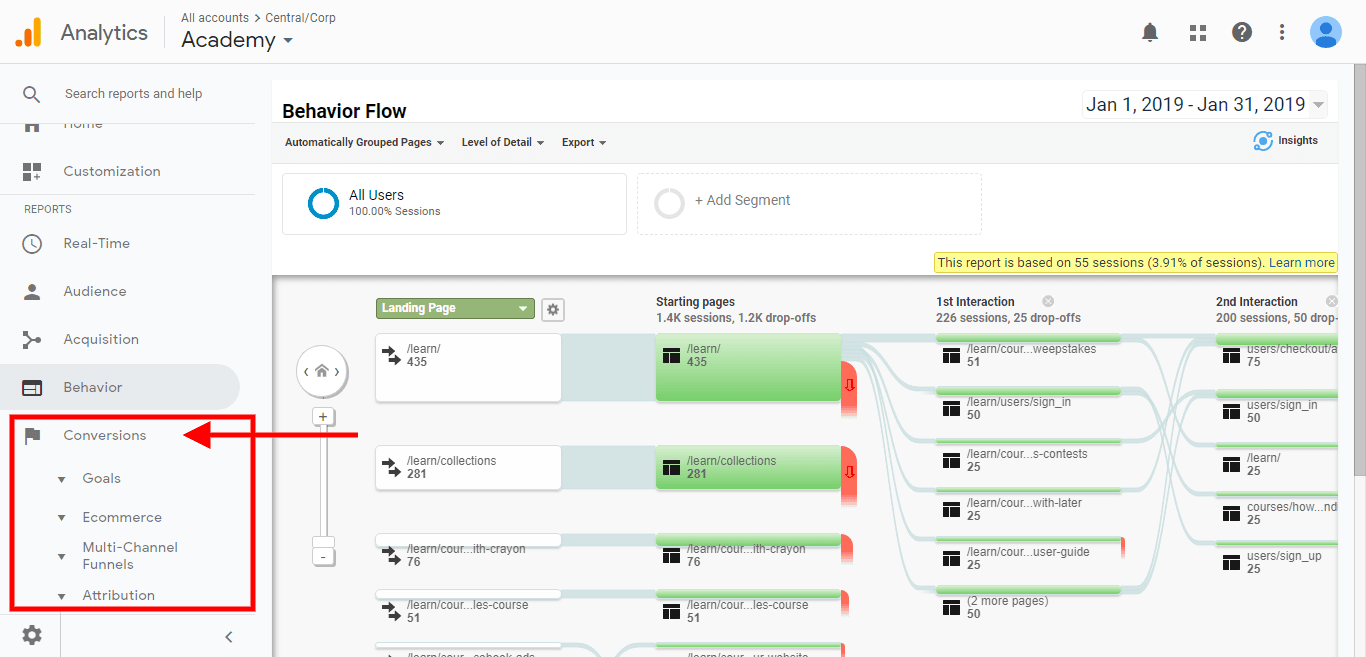Click the Learn more link
This screenshot has height=657, width=1366.
1301,263
